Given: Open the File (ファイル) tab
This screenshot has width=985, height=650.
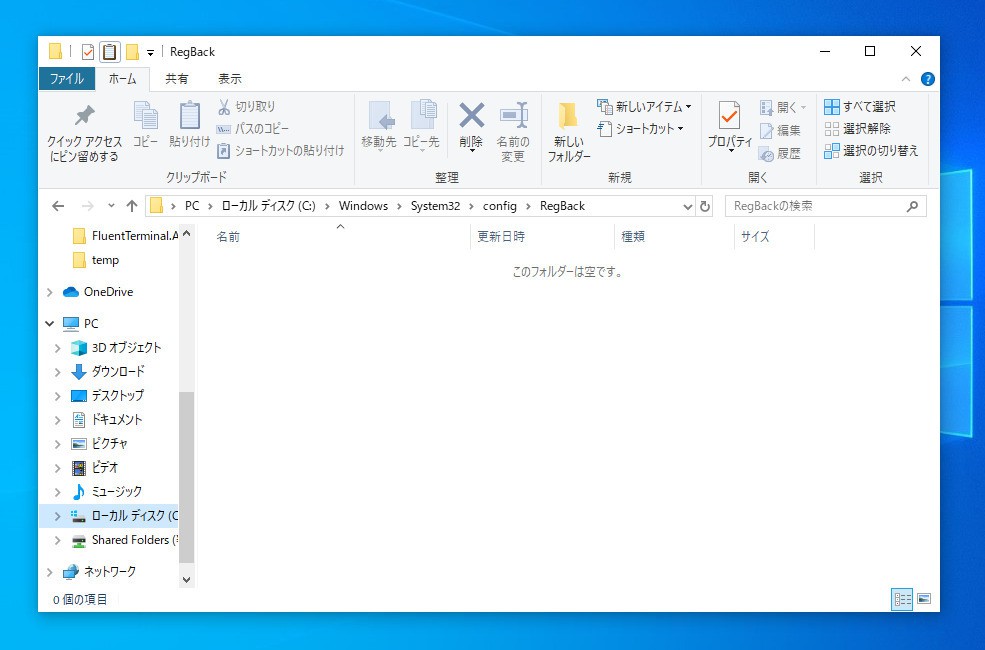Looking at the screenshot, I should pos(67,78).
